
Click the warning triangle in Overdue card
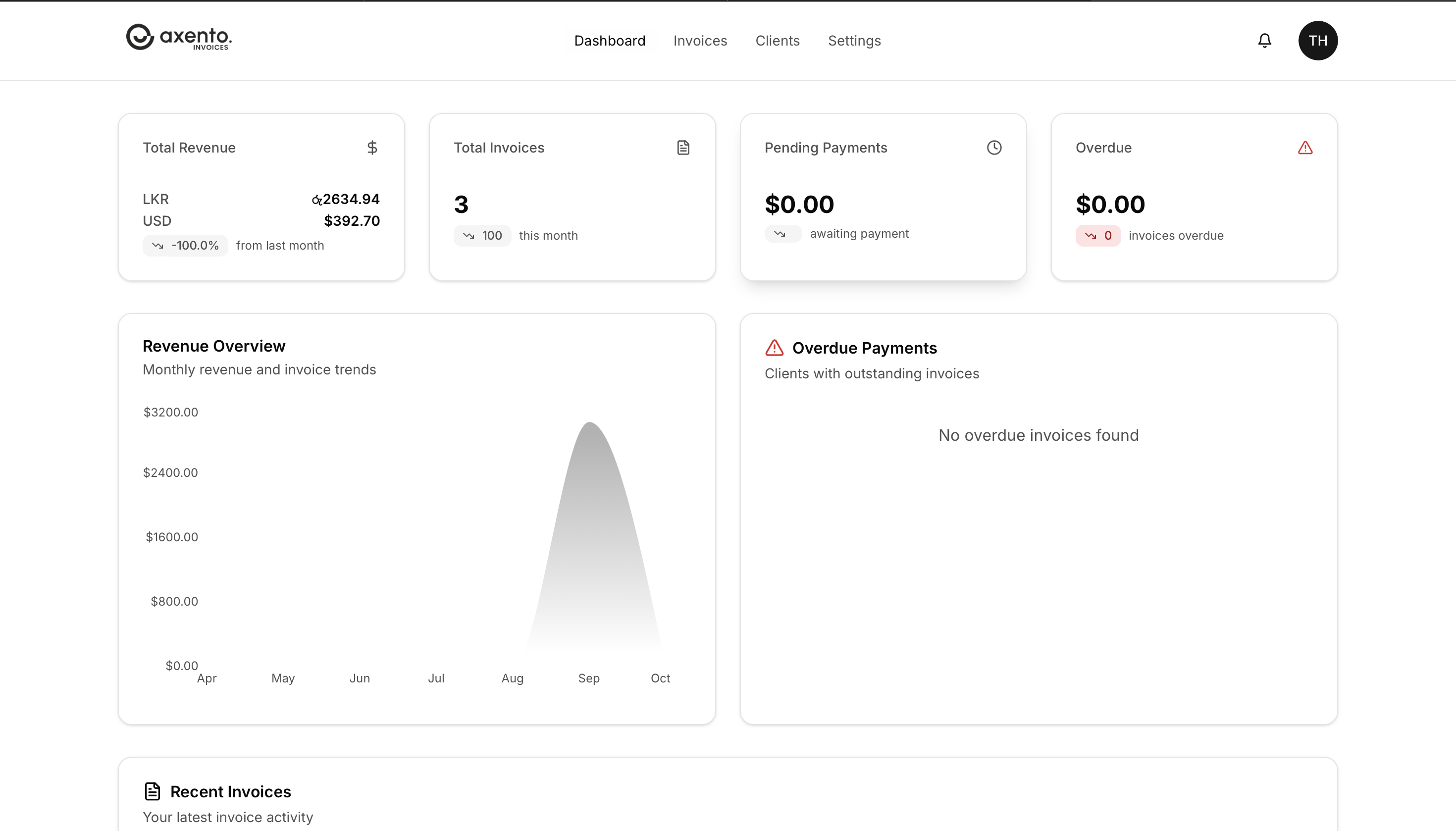pyautogui.click(x=1305, y=148)
